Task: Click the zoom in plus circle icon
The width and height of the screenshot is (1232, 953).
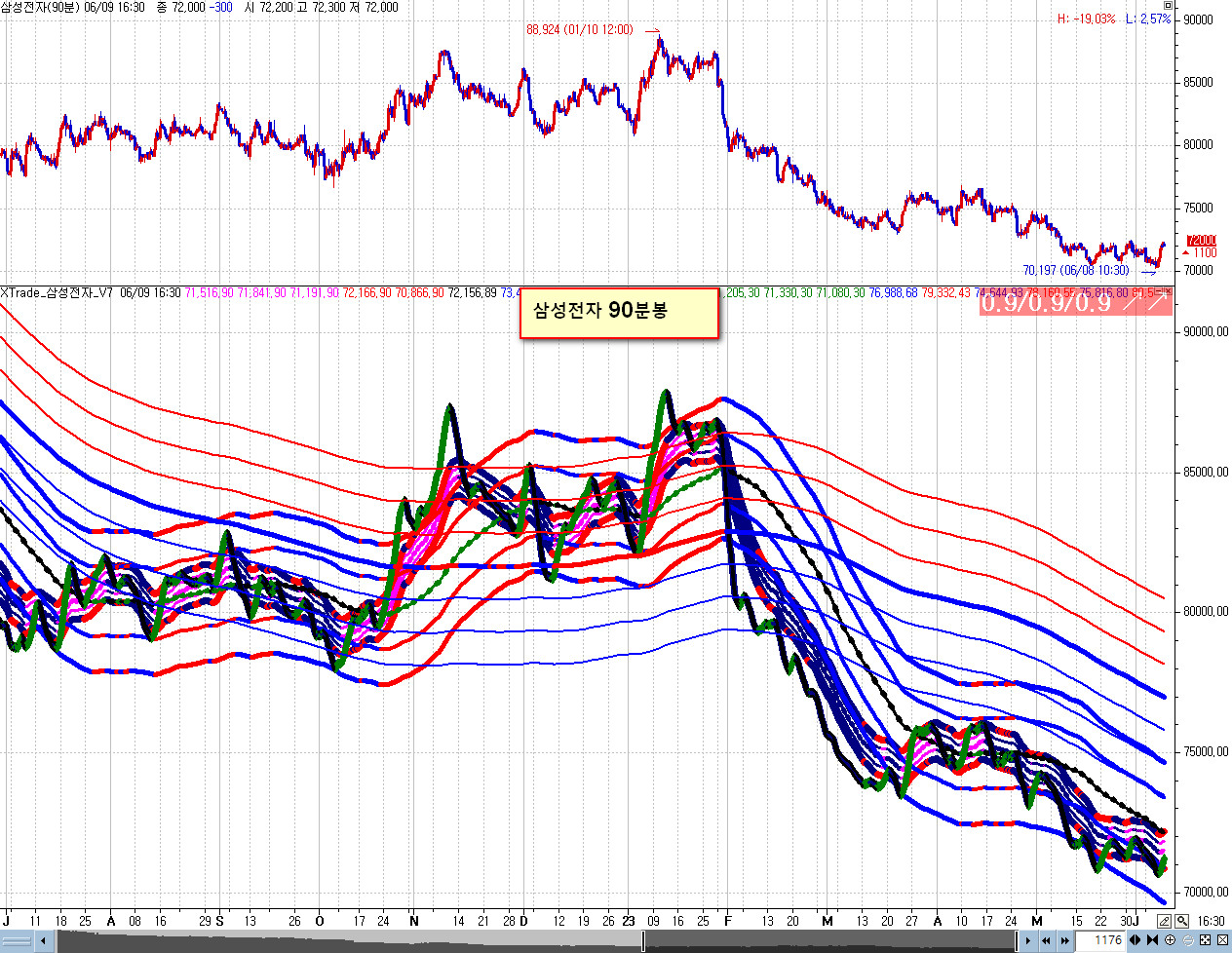Action: [x=1170, y=940]
